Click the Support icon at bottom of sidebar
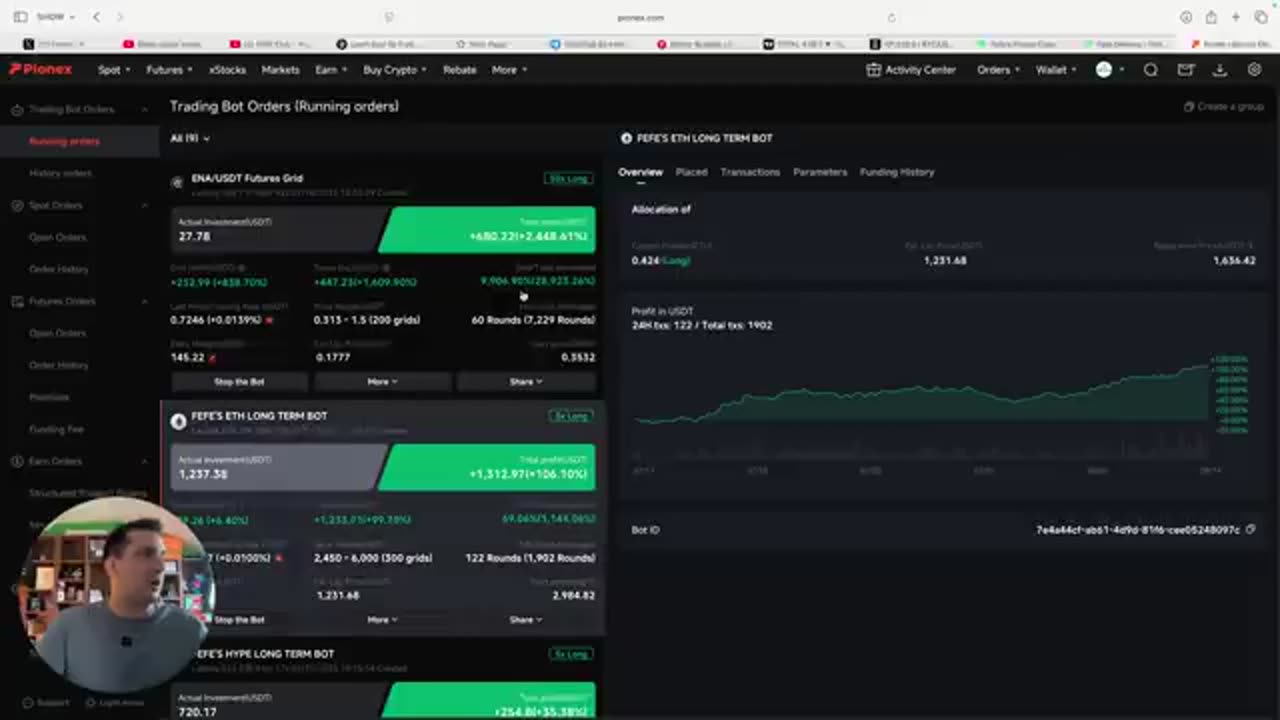Screen dimensions: 1280x720 [28, 703]
